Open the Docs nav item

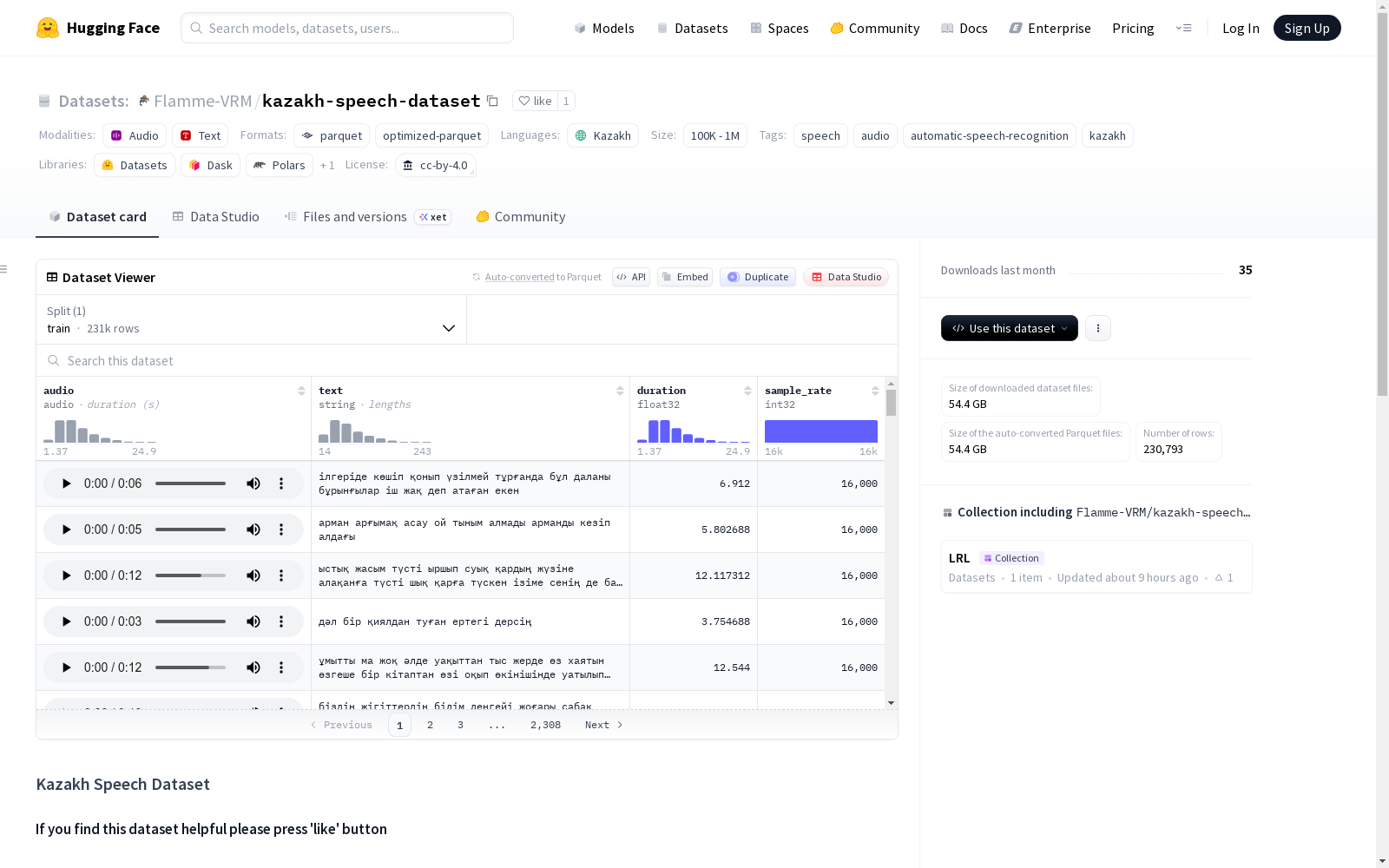(964, 28)
